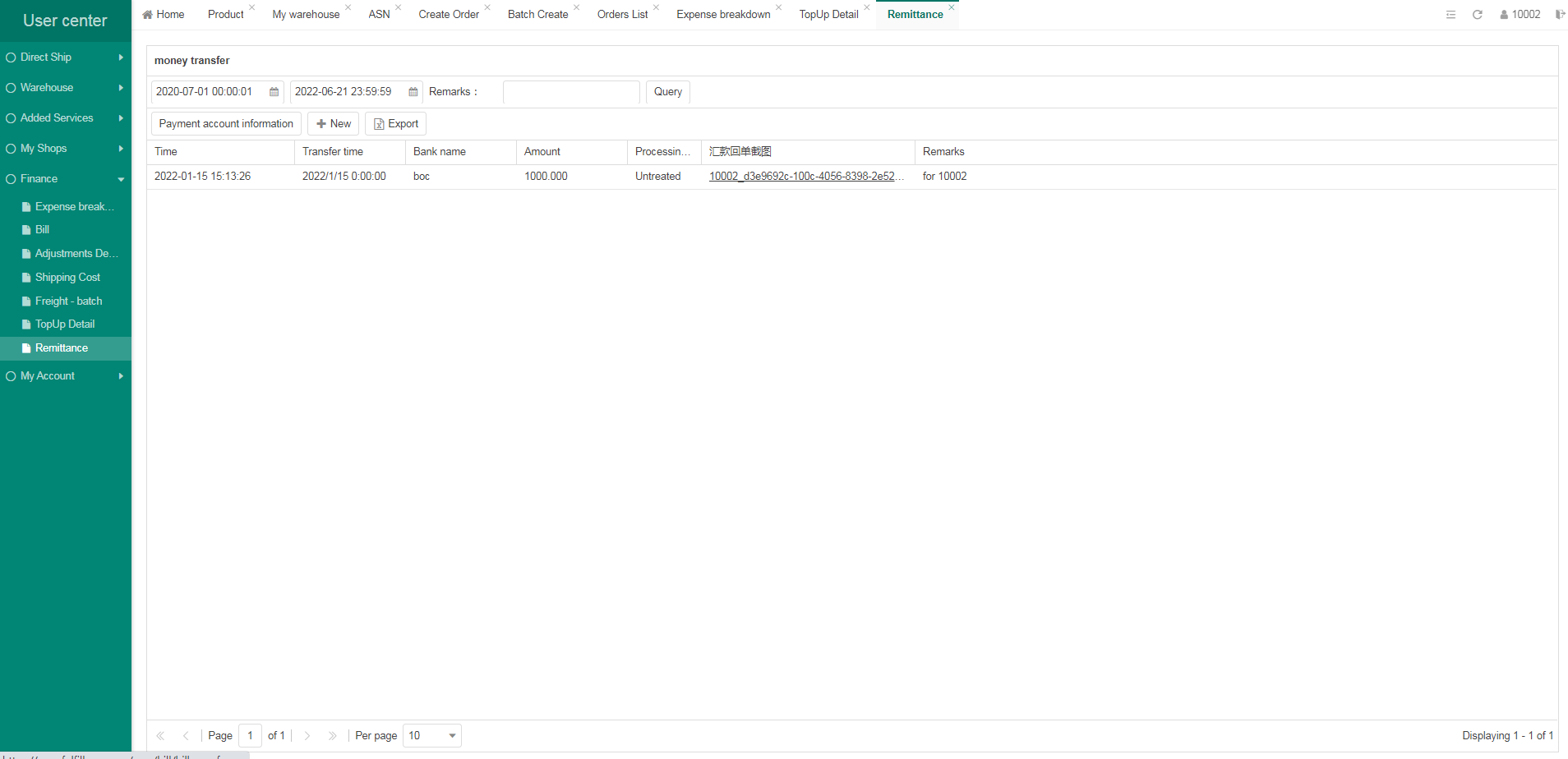1568x759 pixels.
Task: Open the tab list menu icon
Action: [1450, 15]
